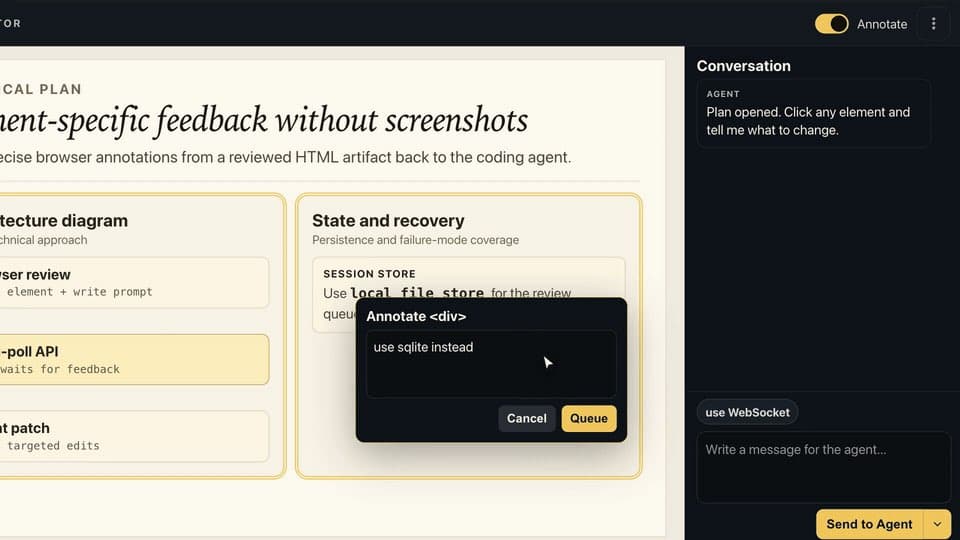The image size is (960, 540).
Task: Click the 'Annotate <div>' popup title
Action: (x=416, y=316)
